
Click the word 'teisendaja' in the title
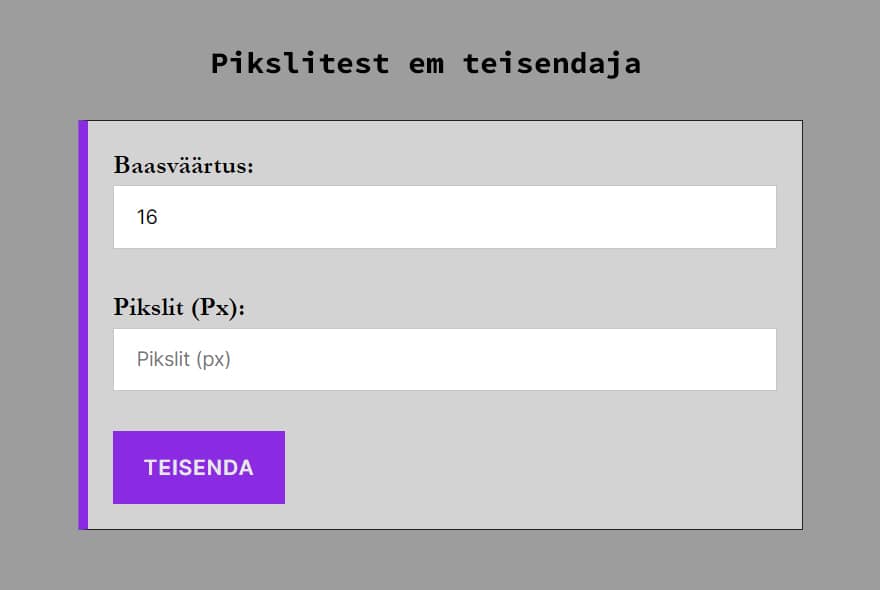551,64
